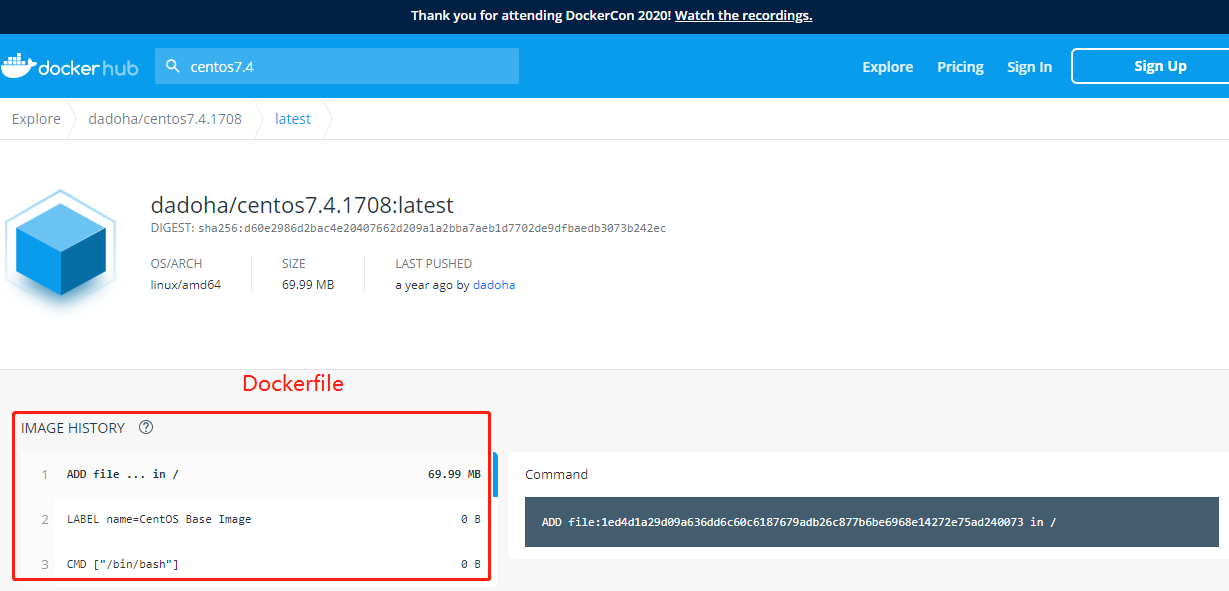Click the search magnifier icon
This screenshot has width=1229, height=591.
tap(173, 66)
